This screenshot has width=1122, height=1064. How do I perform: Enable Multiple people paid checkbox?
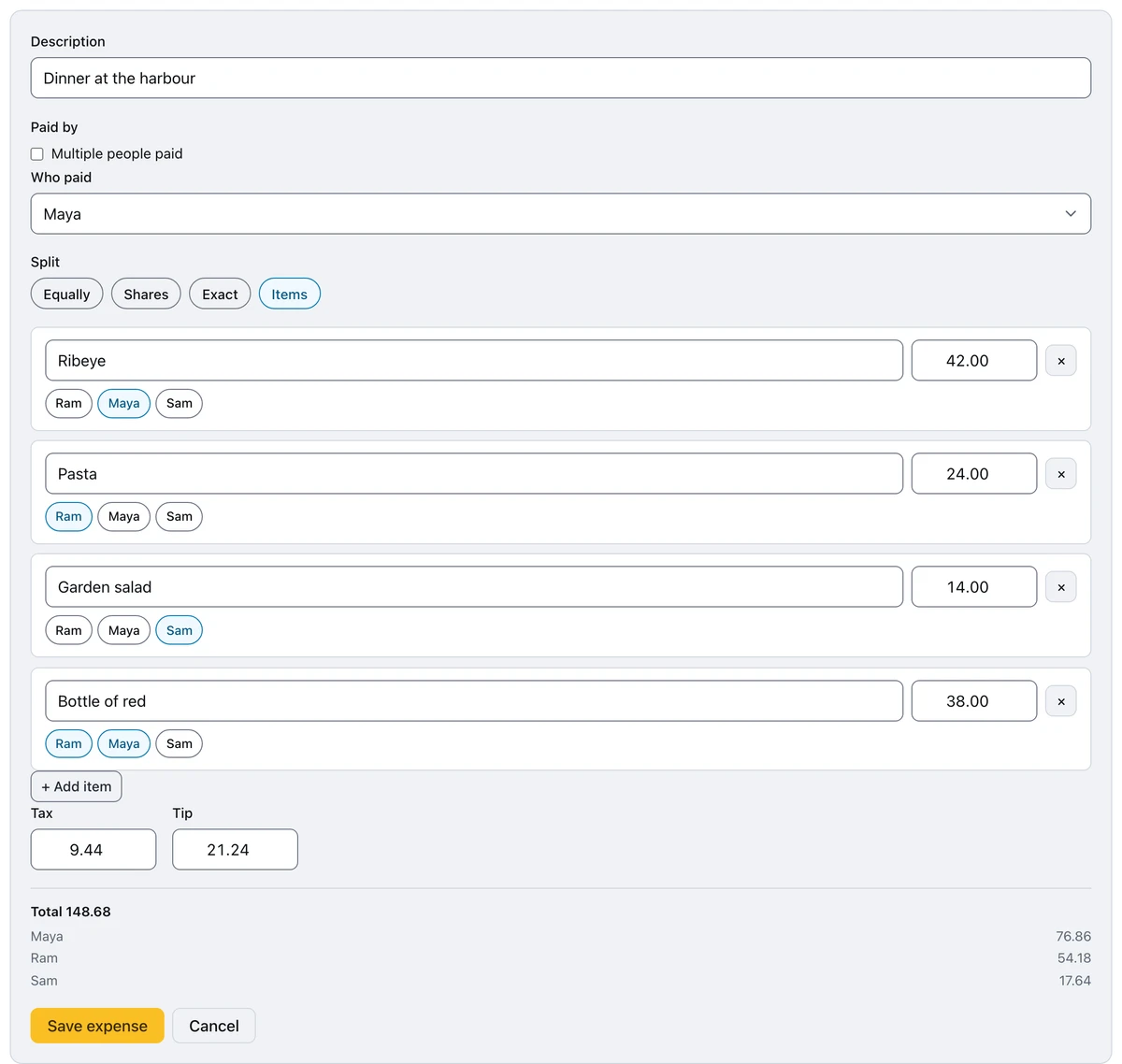[37, 154]
